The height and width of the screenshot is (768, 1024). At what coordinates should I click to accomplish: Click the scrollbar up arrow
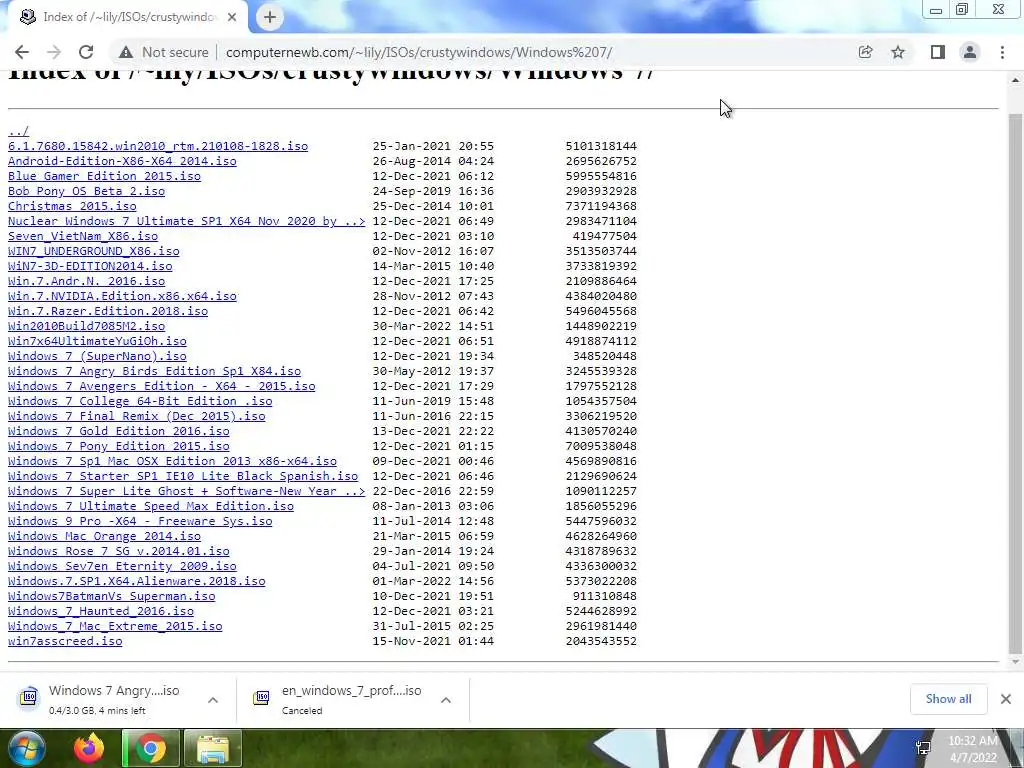point(1015,80)
